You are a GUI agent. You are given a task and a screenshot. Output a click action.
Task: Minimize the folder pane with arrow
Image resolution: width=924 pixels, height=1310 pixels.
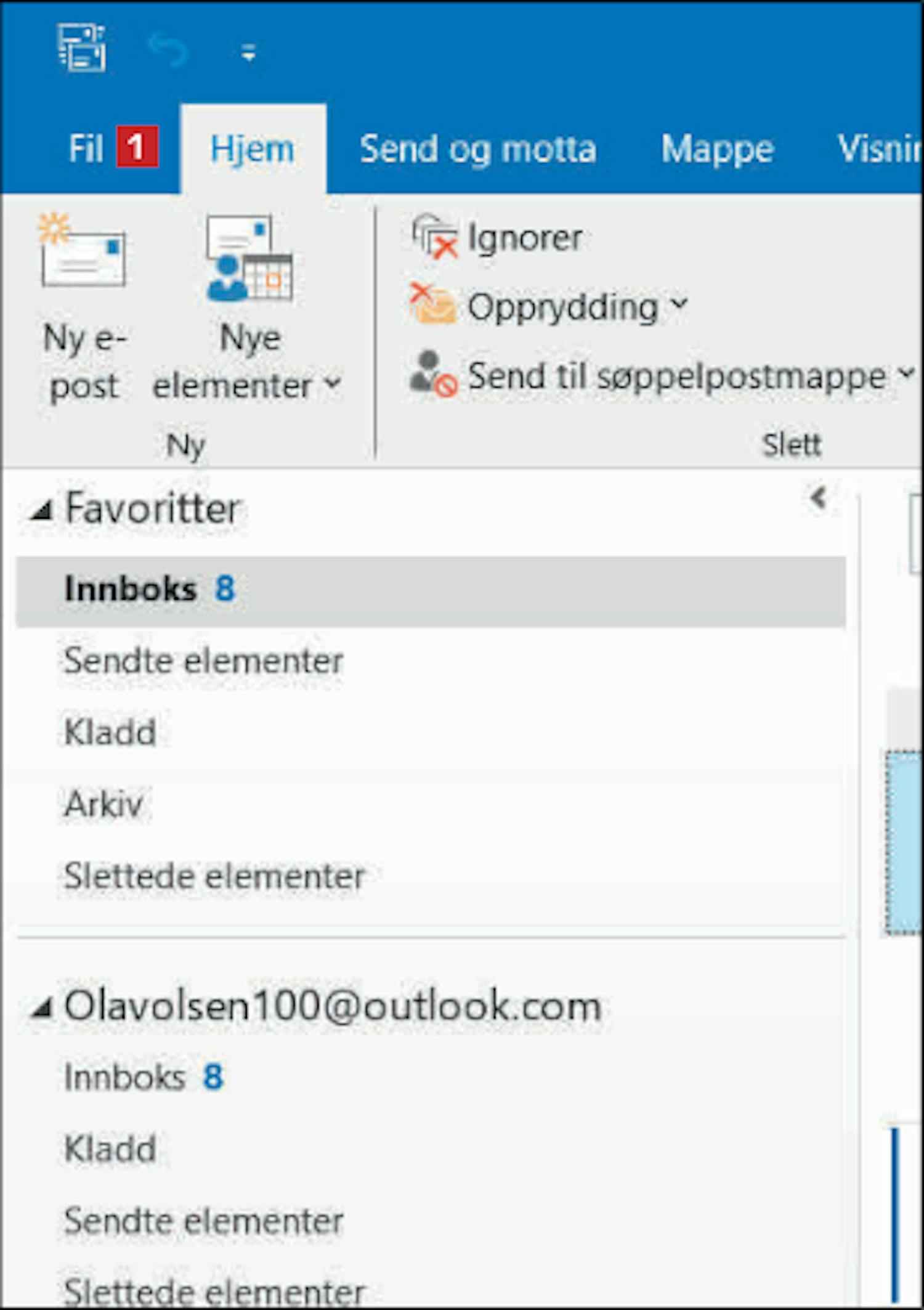coord(818,497)
